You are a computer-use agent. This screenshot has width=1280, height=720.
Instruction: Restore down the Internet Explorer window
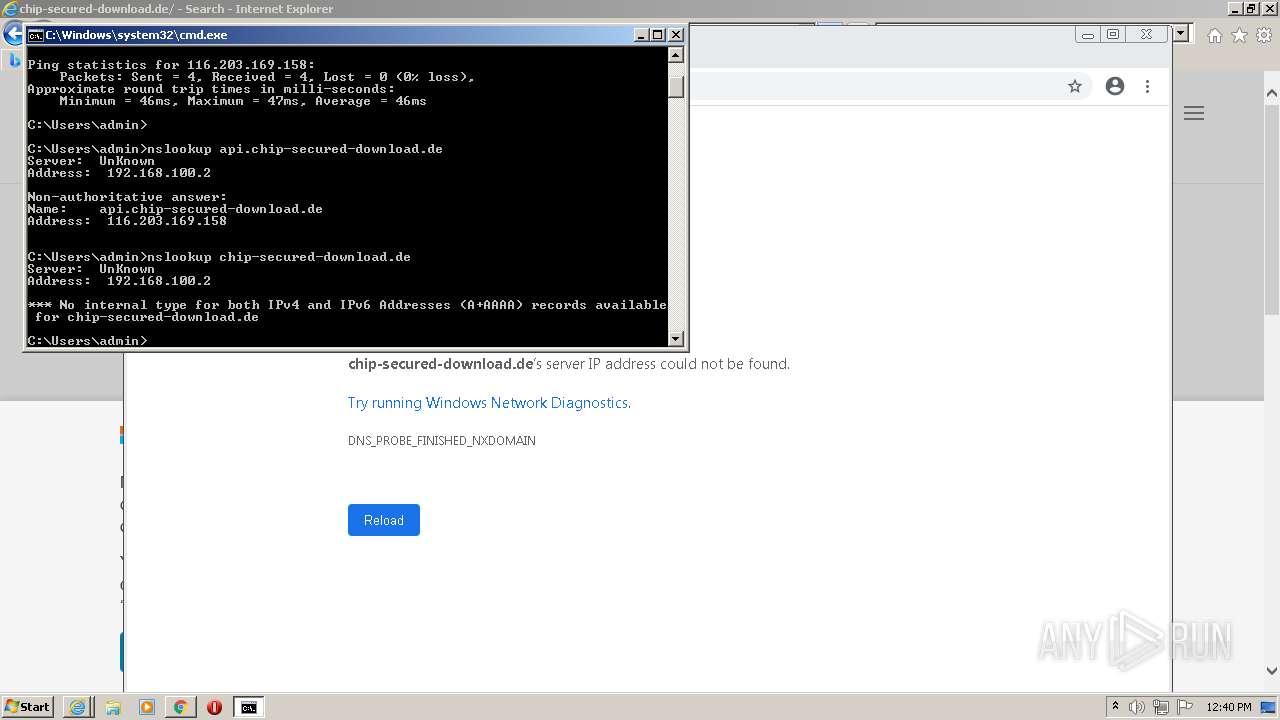click(x=1250, y=8)
